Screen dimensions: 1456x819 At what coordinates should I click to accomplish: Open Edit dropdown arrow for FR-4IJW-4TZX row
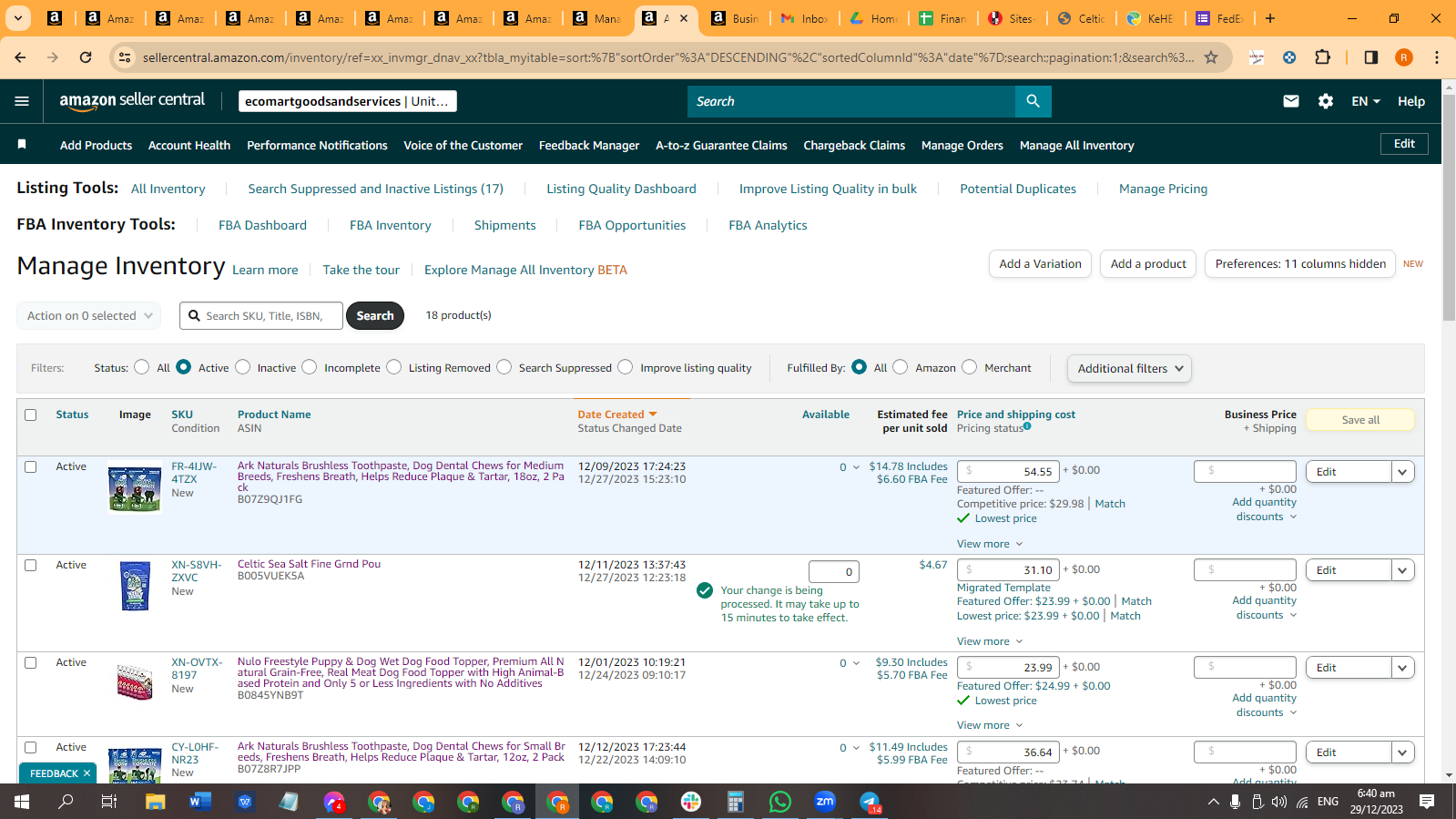(1403, 472)
